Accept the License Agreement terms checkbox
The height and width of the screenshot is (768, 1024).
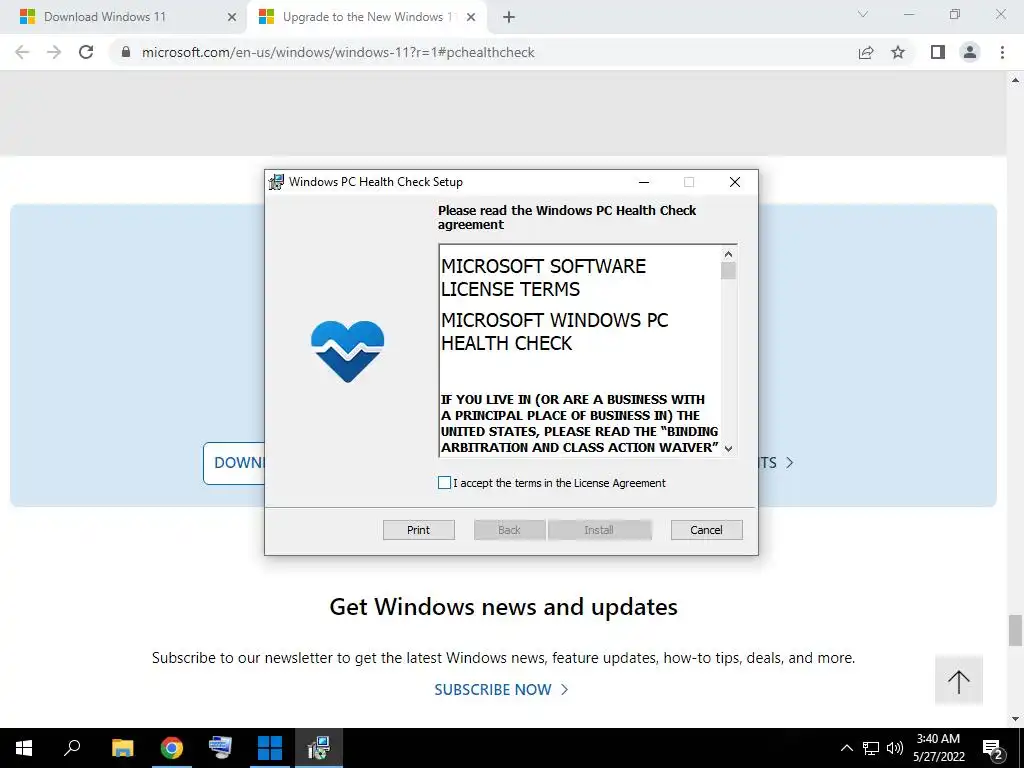tap(444, 483)
